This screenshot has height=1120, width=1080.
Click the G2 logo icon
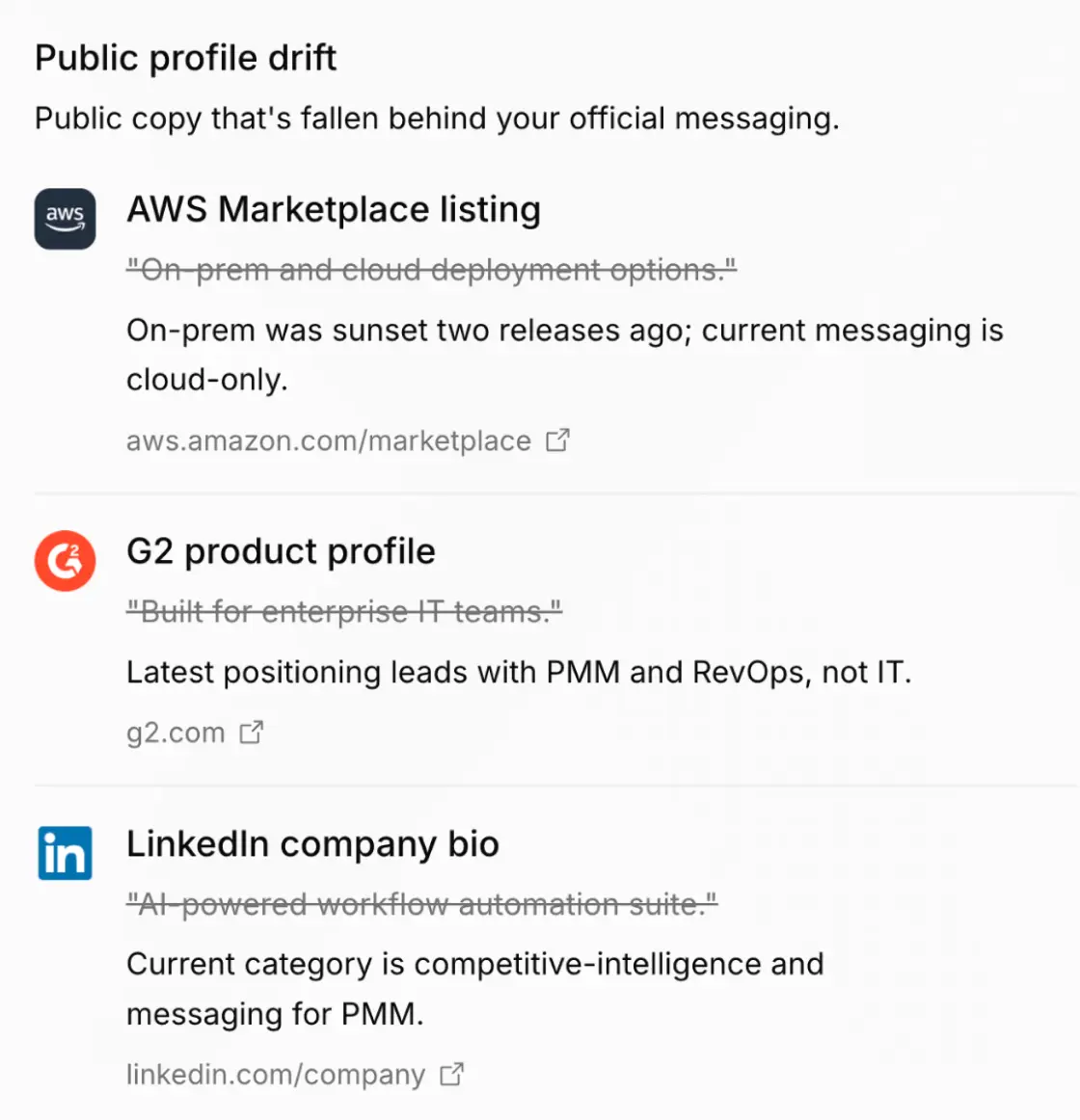click(65, 561)
